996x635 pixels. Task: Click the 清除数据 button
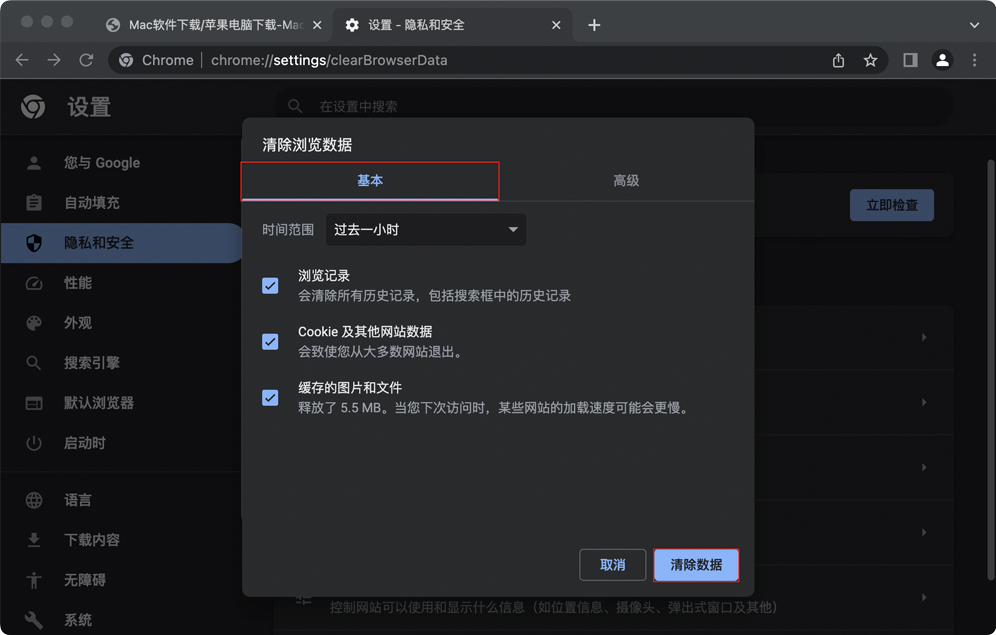[x=696, y=564]
